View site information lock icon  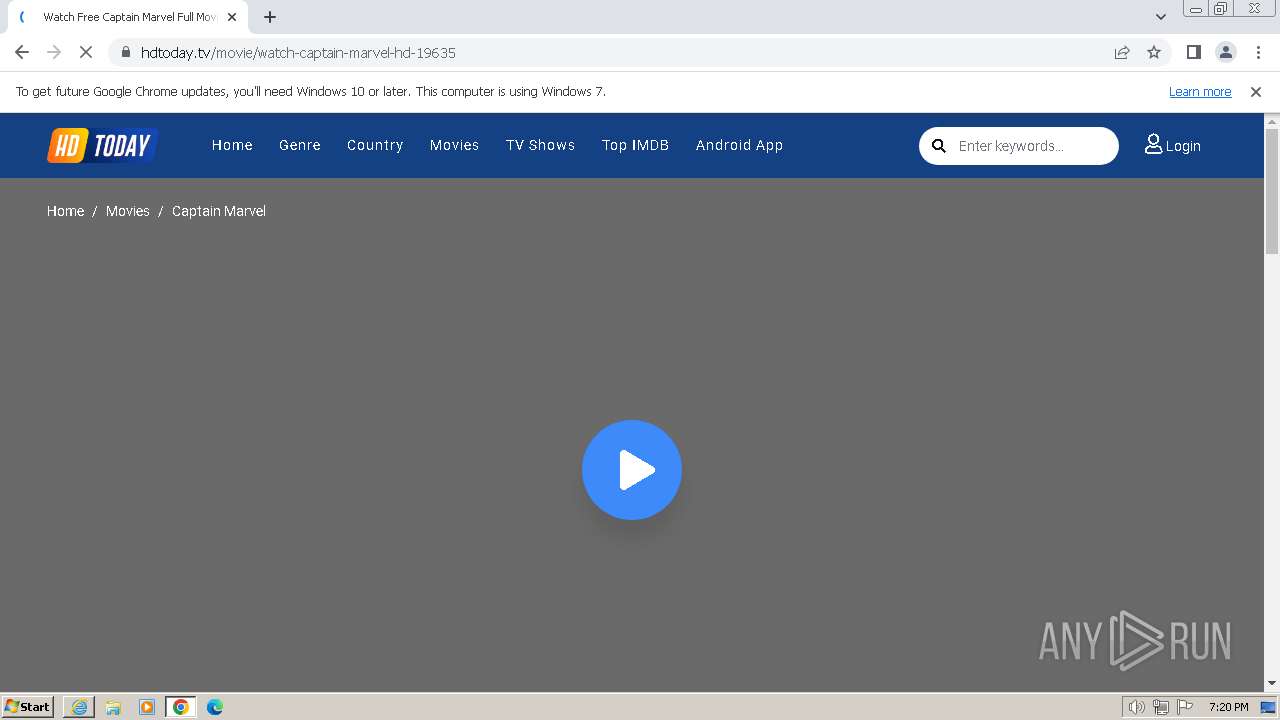[x=125, y=52]
